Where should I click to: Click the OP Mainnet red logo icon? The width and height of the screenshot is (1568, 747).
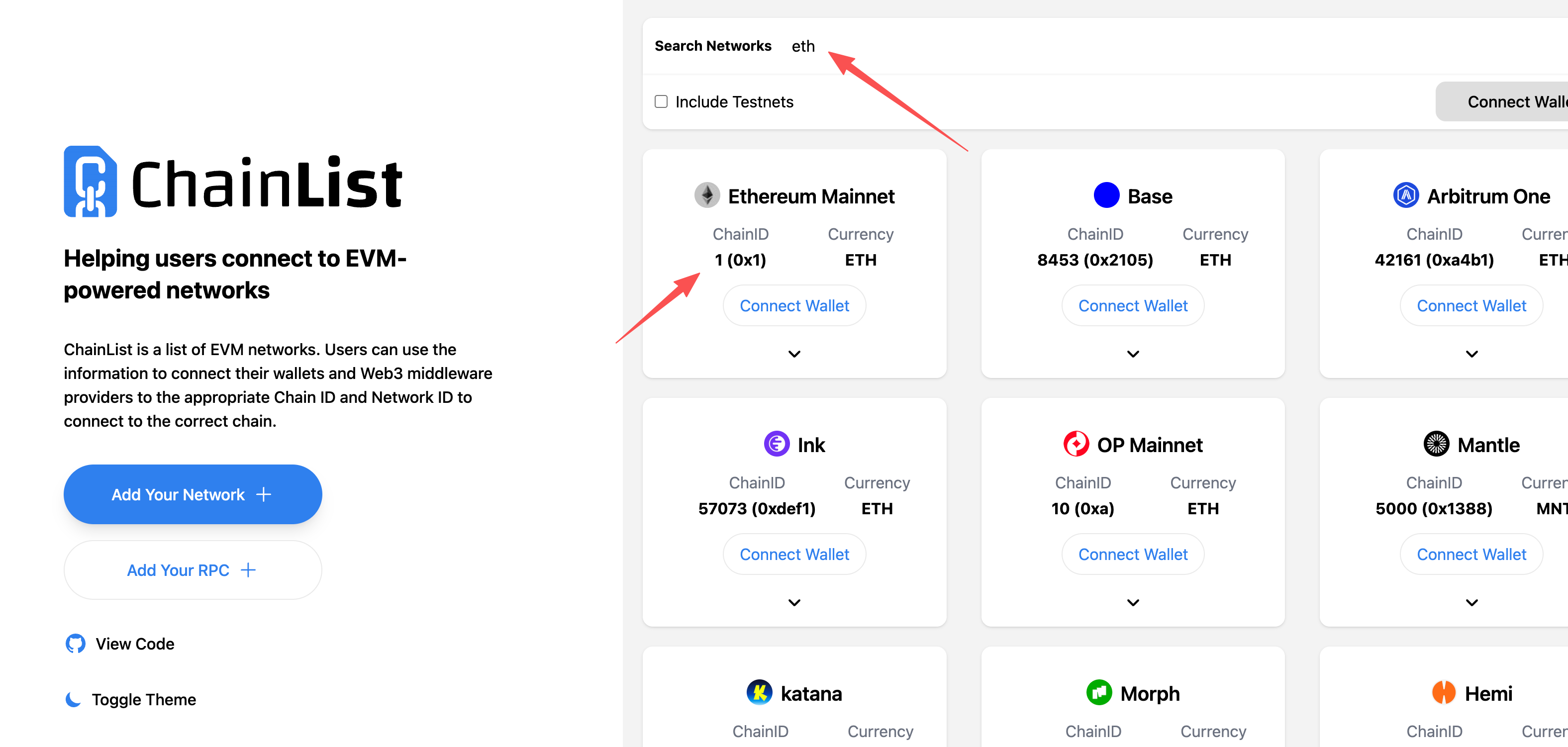point(1076,445)
